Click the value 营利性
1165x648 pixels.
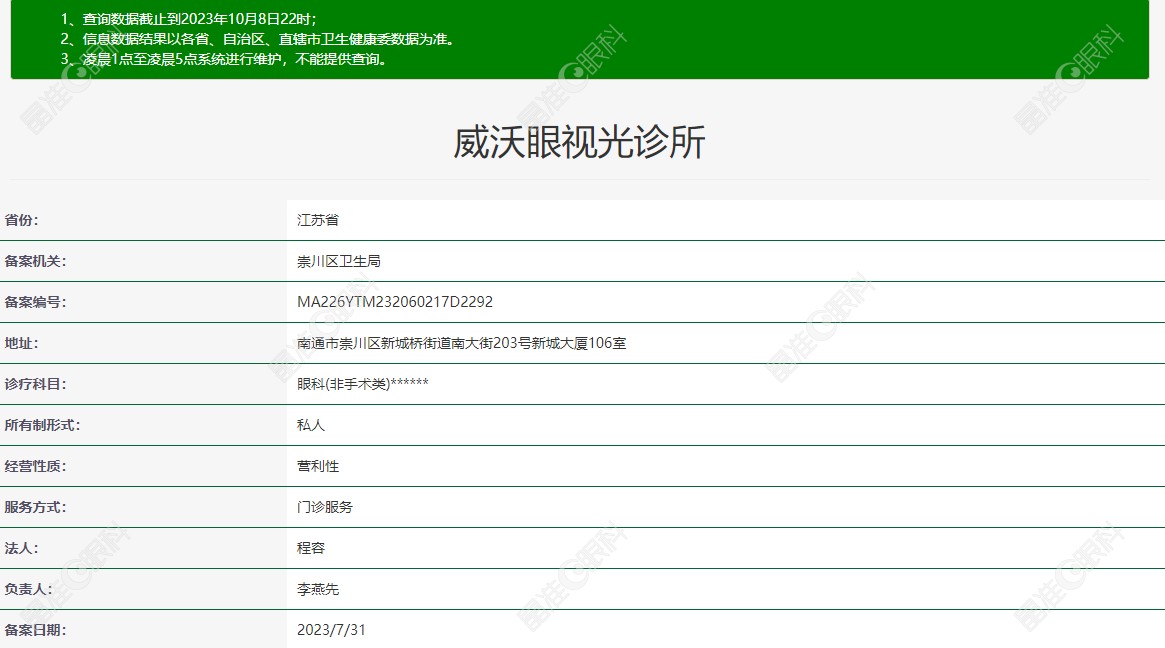tap(318, 466)
